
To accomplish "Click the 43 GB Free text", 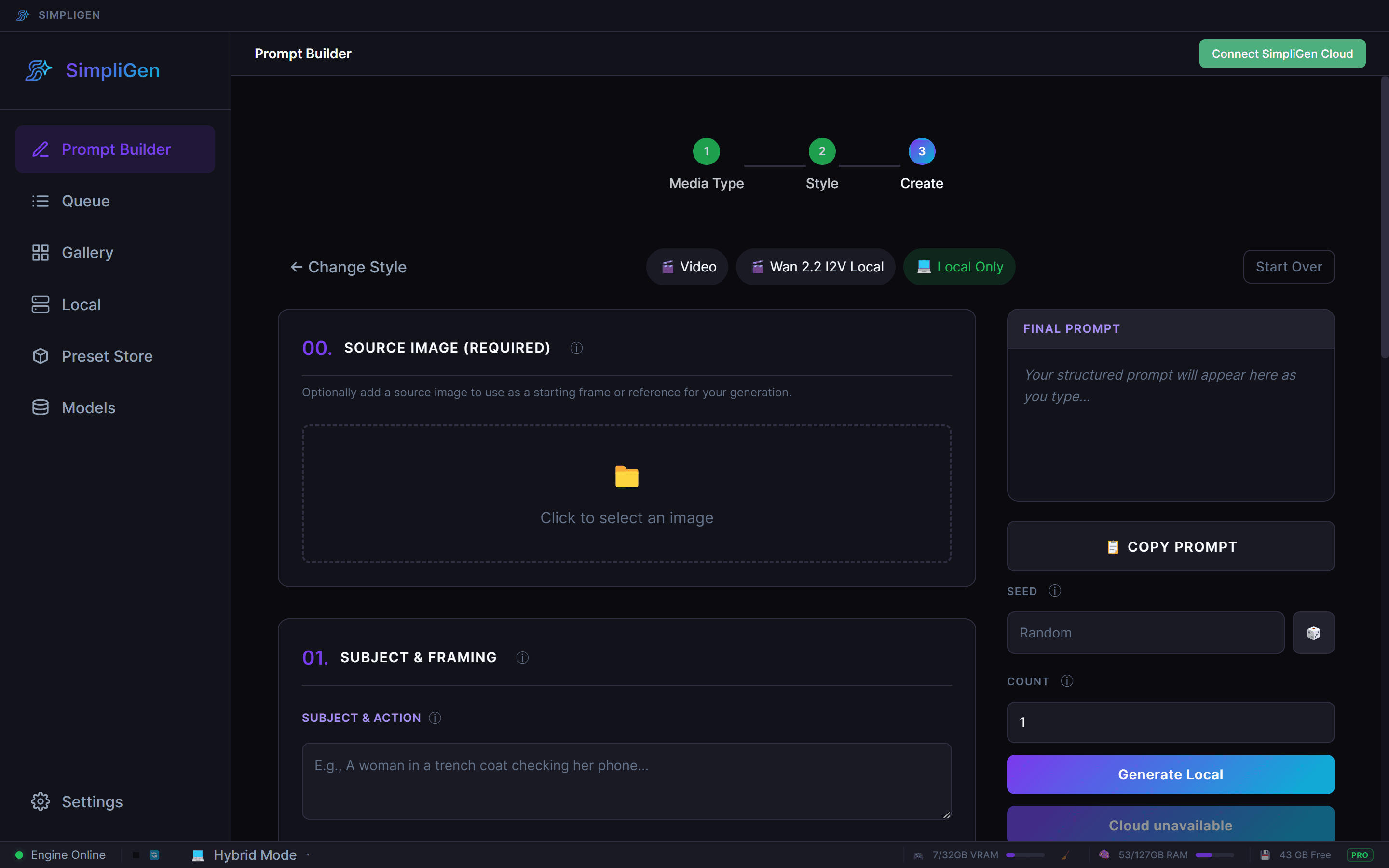I will [x=1305, y=855].
